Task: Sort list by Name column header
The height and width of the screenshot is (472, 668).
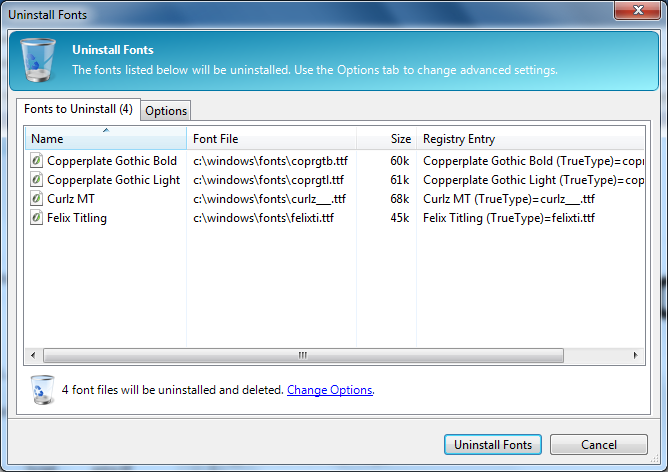Action: [106, 139]
